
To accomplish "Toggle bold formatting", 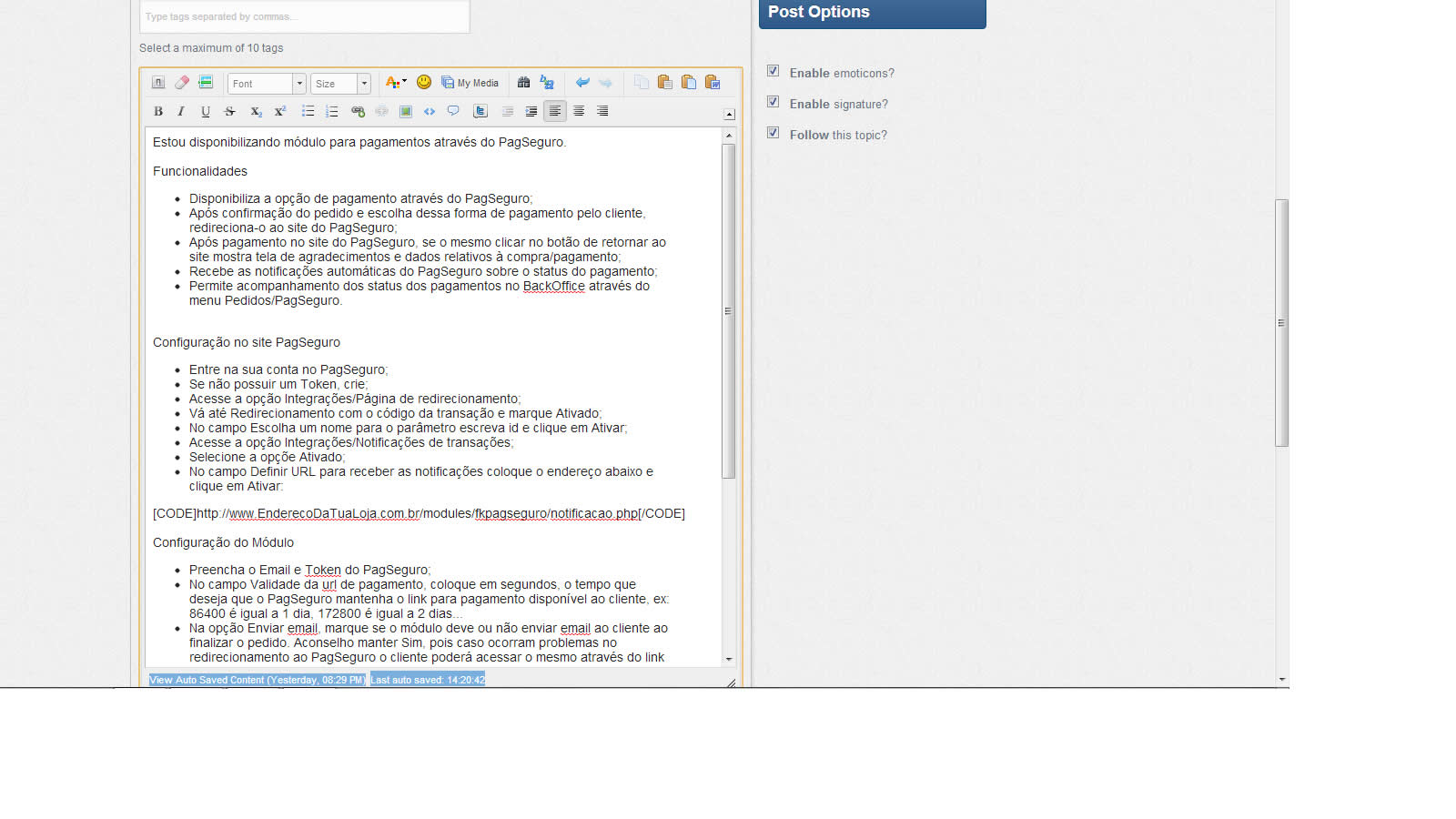I will [x=158, y=111].
